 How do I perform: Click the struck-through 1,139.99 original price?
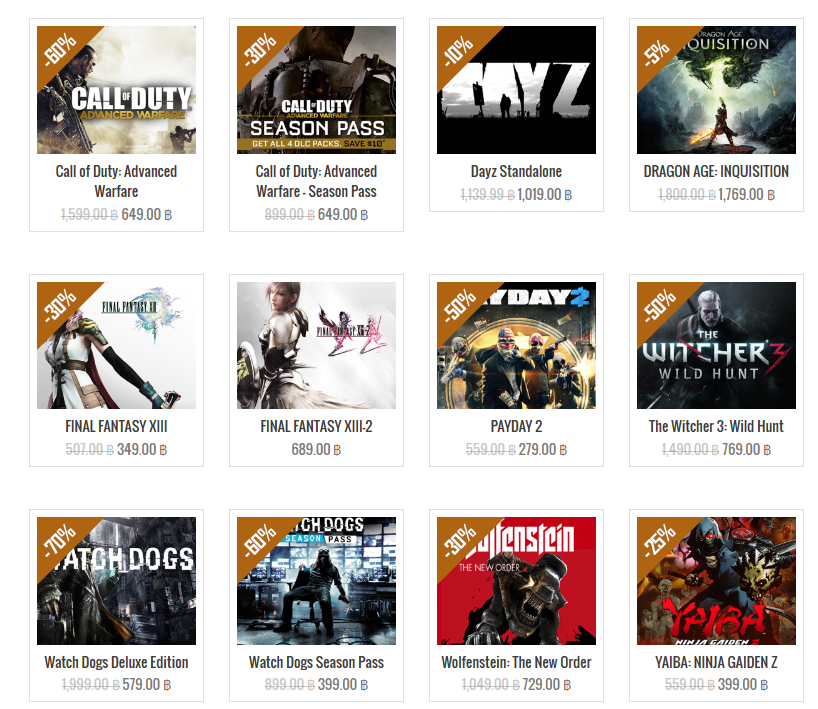[487, 195]
